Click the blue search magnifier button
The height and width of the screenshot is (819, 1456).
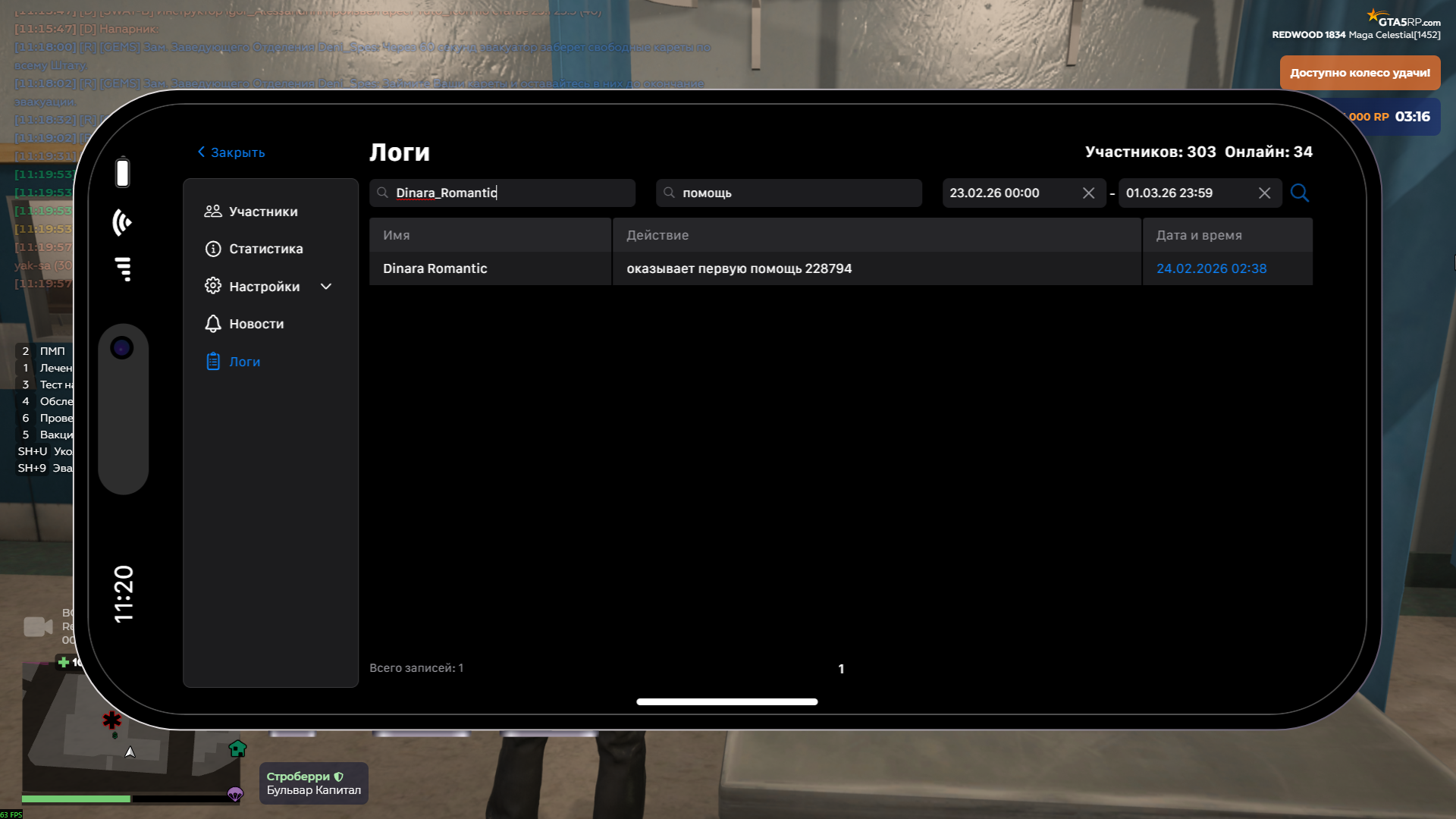coord(1299,193)
